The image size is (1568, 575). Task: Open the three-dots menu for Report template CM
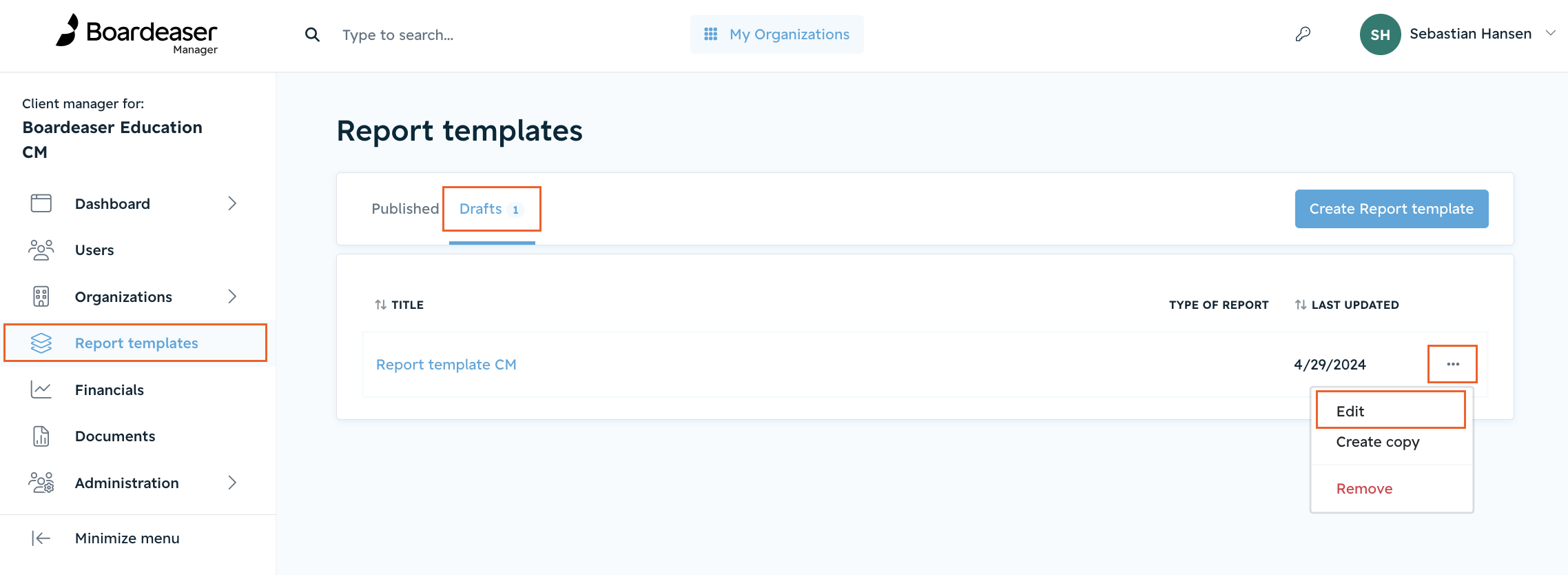[x=1452, y=364]
